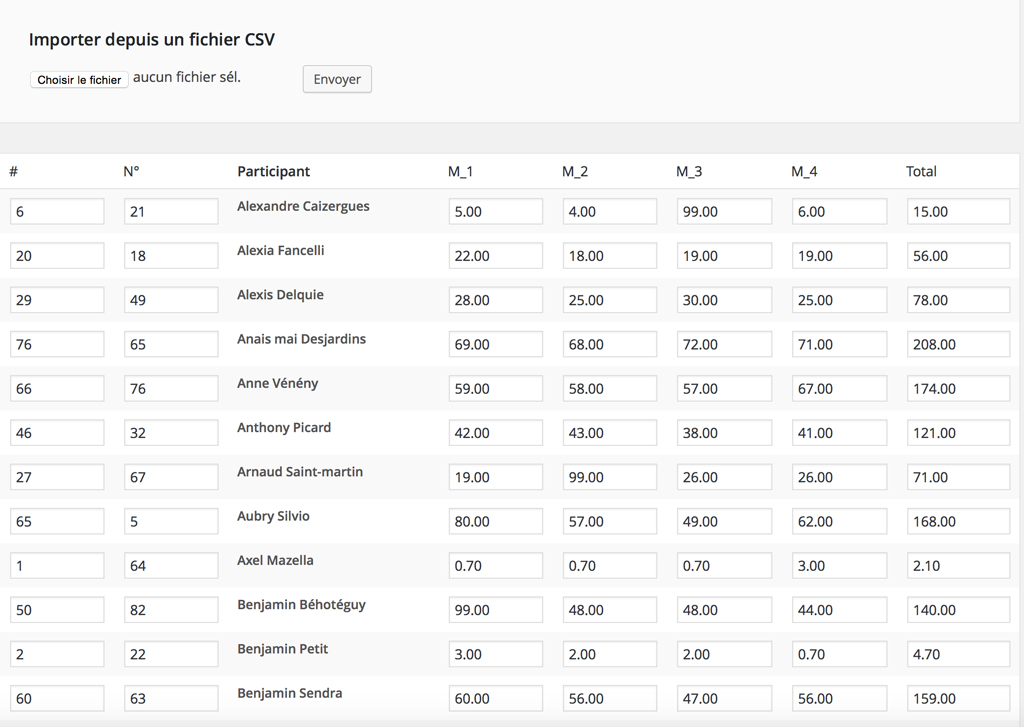Edit Anais mai Desjardins M_3 field
Image resolution: width=1024 pixels, height=727 pixels.
(723, 345)
